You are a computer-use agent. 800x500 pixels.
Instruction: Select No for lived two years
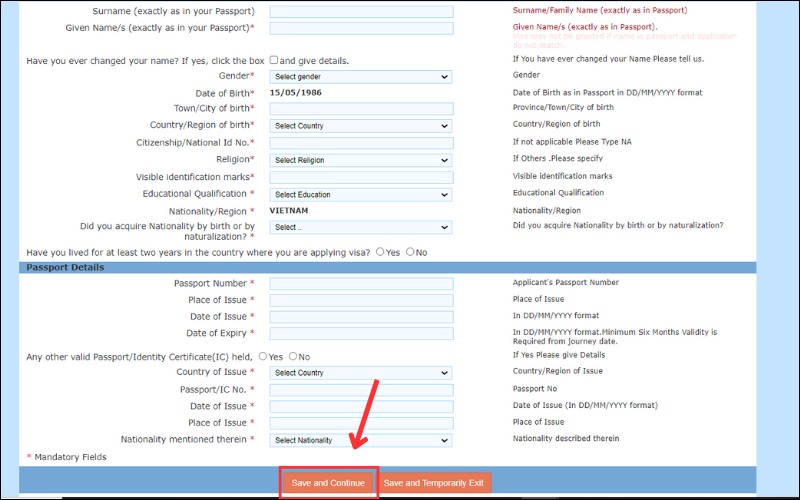[x=410, y=252]
